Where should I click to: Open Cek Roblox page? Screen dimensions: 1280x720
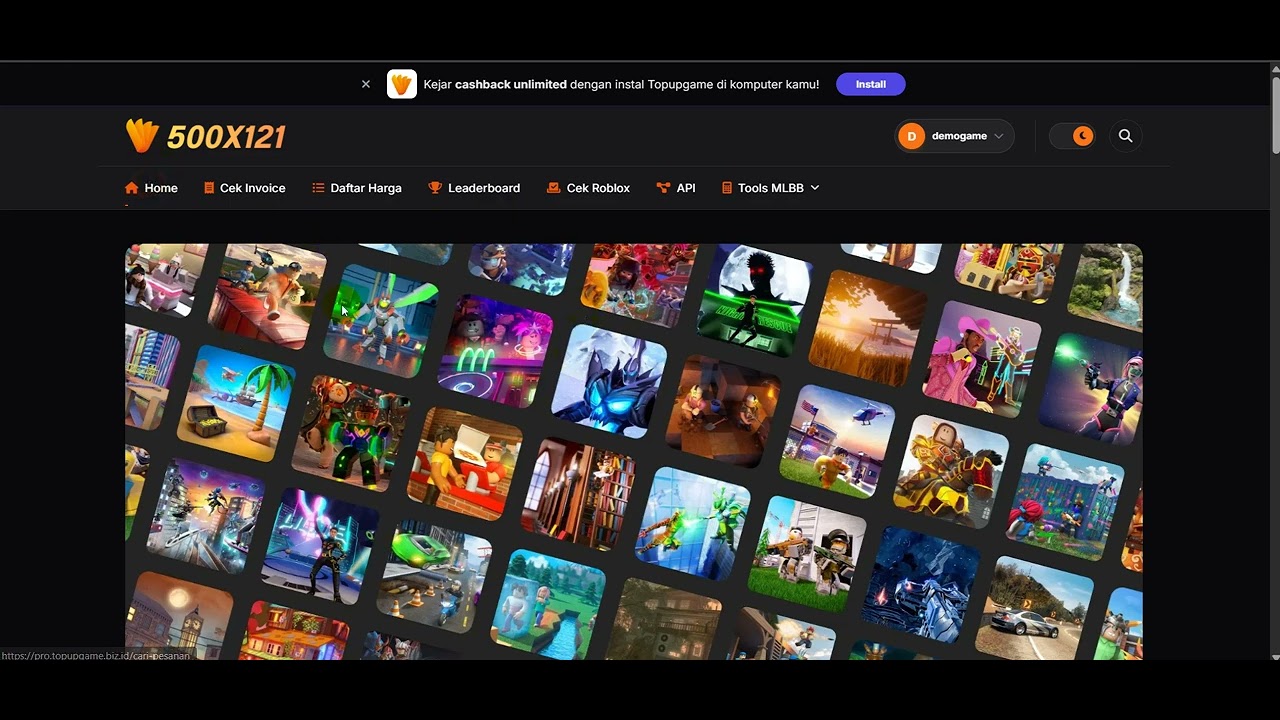point(588,188)
